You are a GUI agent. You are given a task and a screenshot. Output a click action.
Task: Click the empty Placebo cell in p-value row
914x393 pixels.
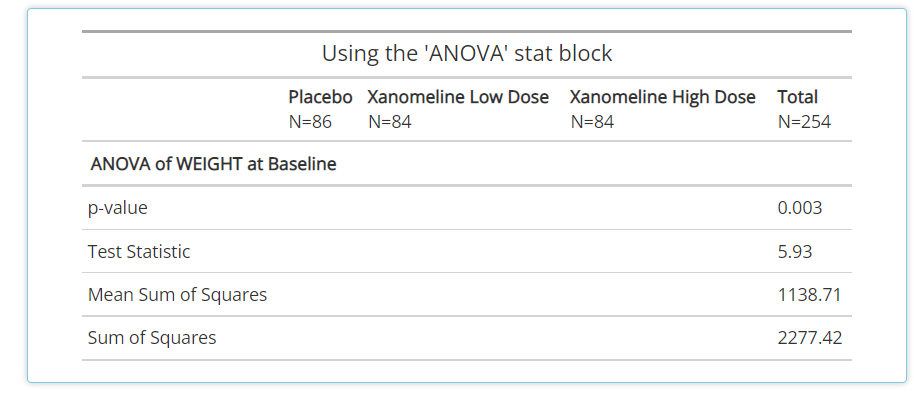[321, 208]
